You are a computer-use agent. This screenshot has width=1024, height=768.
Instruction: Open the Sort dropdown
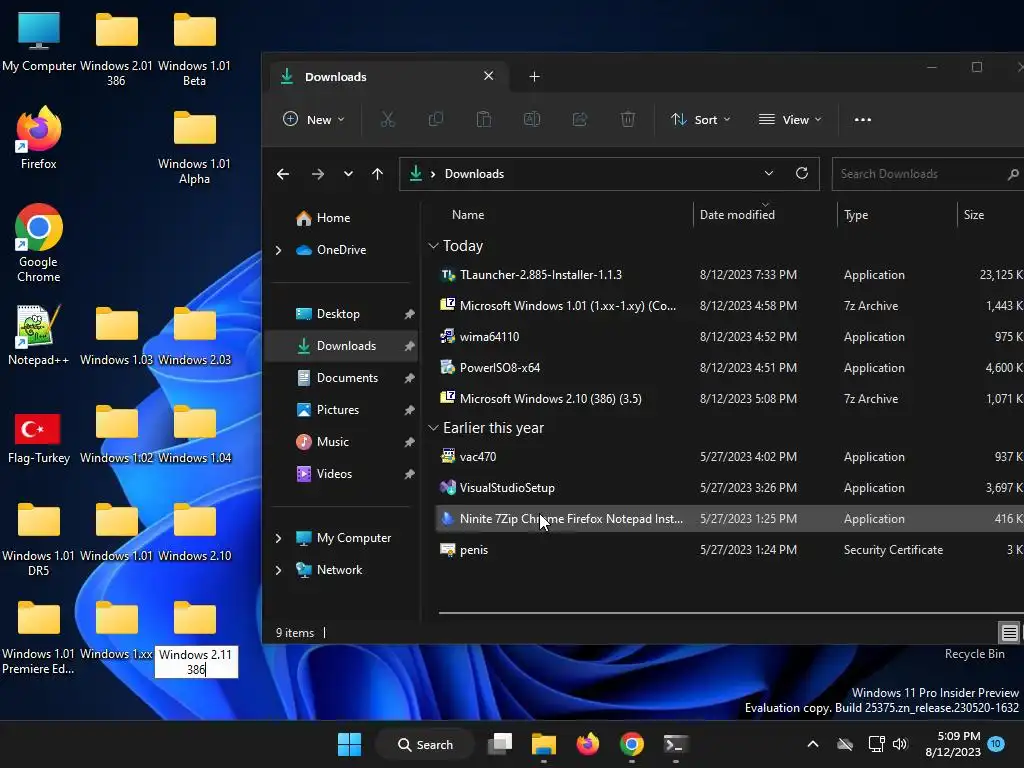tap(700, 120)
